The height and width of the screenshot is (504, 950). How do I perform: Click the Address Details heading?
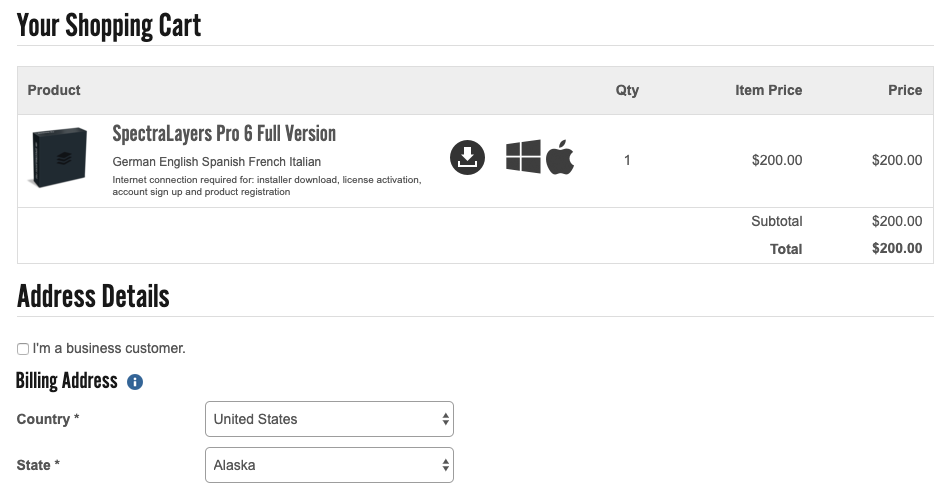tap(93, 296)
